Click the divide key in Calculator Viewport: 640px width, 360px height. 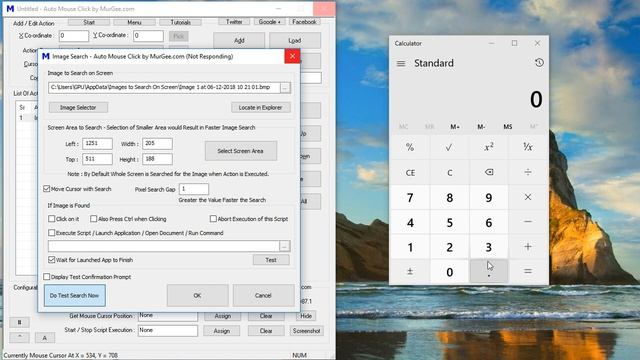528,172
